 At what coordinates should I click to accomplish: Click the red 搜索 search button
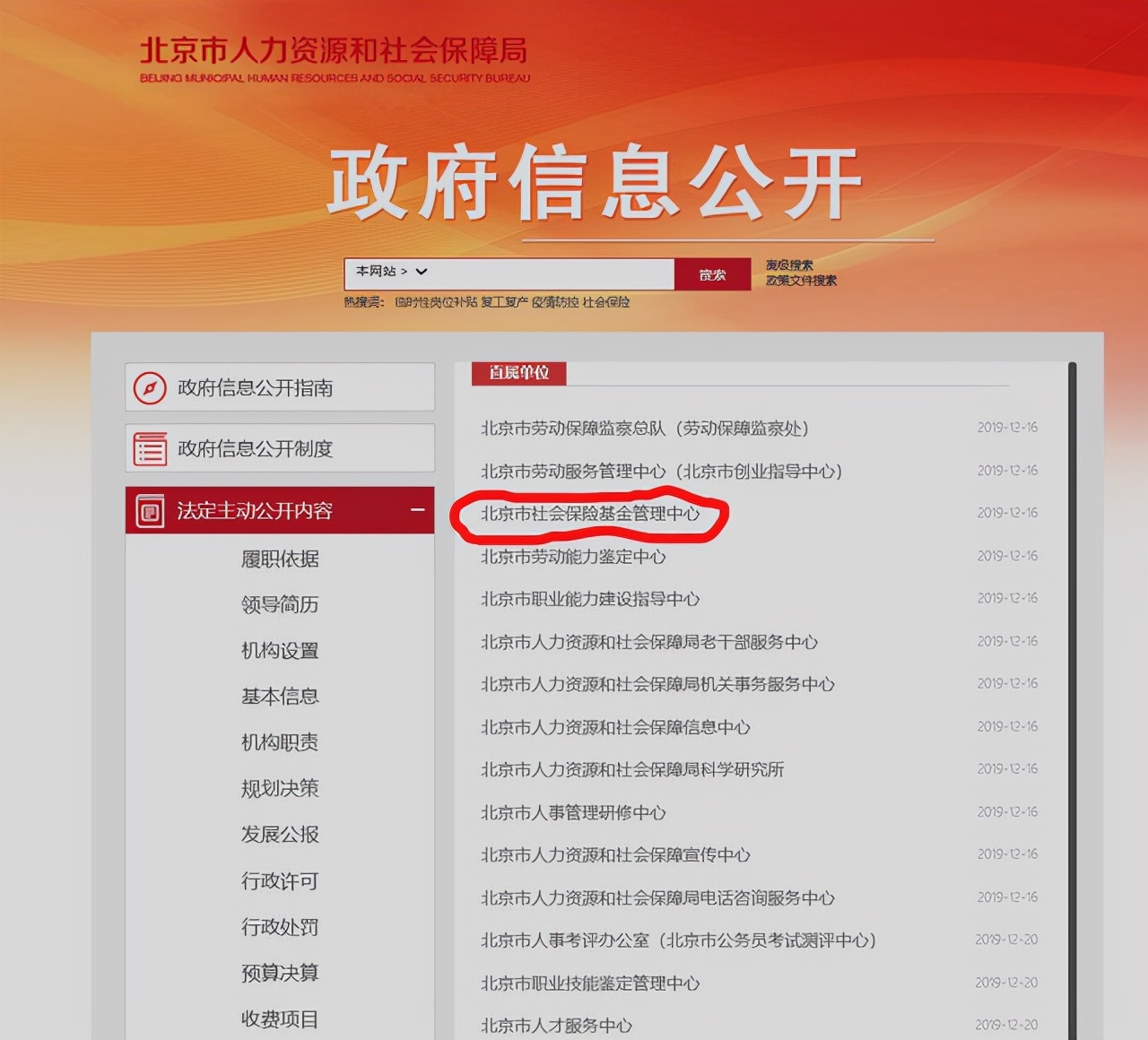(x=713, y=274)
